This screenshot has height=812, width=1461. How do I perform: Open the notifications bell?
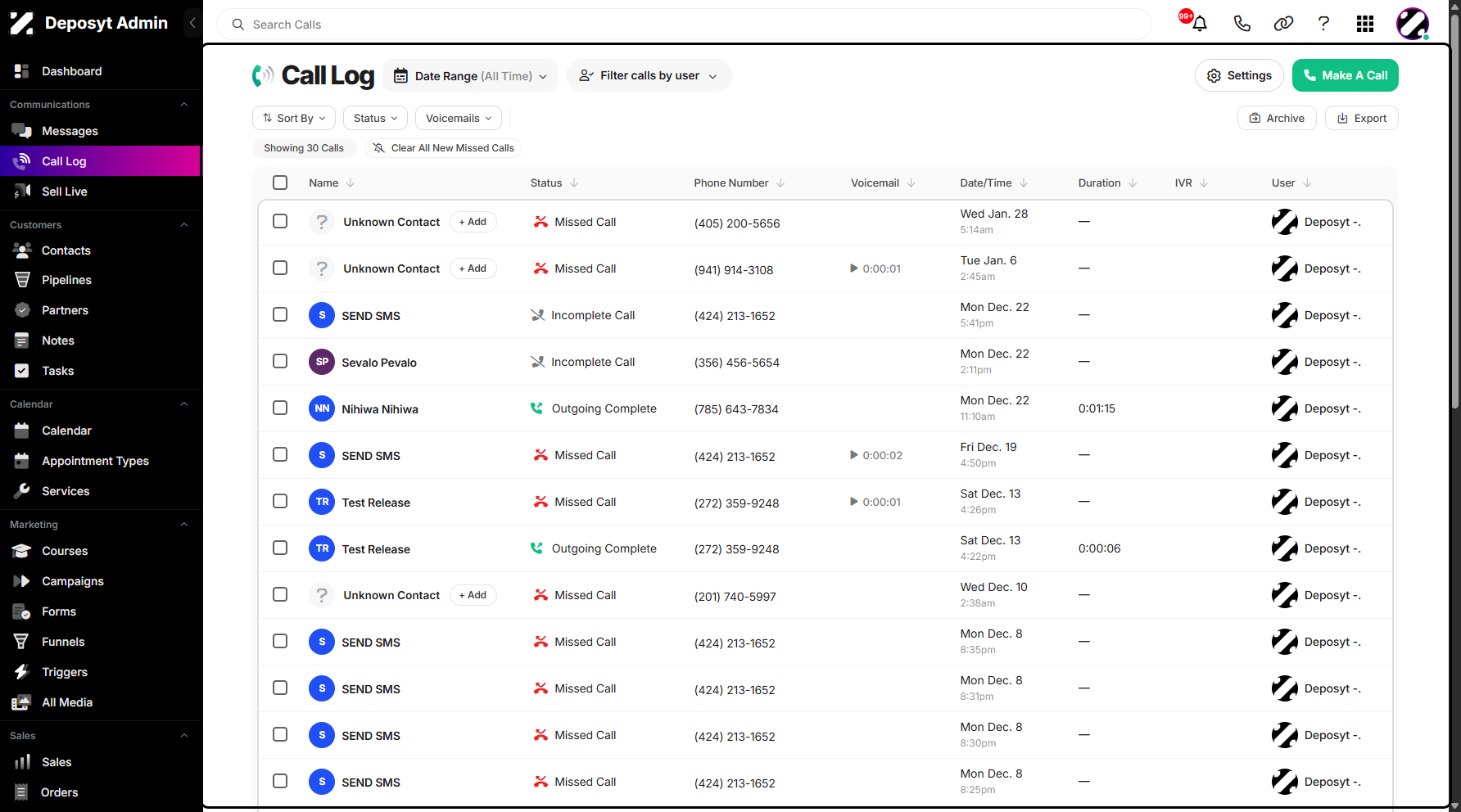[x=1200, y=24]
